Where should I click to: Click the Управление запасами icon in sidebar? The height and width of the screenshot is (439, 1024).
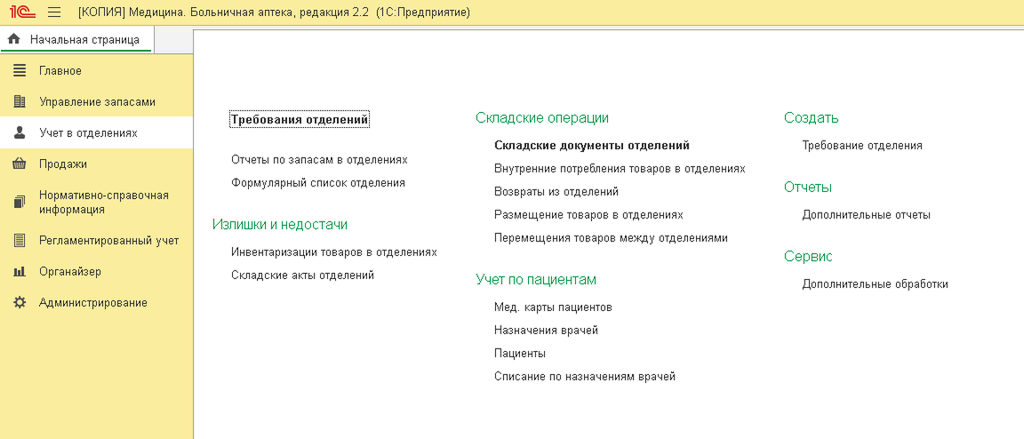point(19,102)
